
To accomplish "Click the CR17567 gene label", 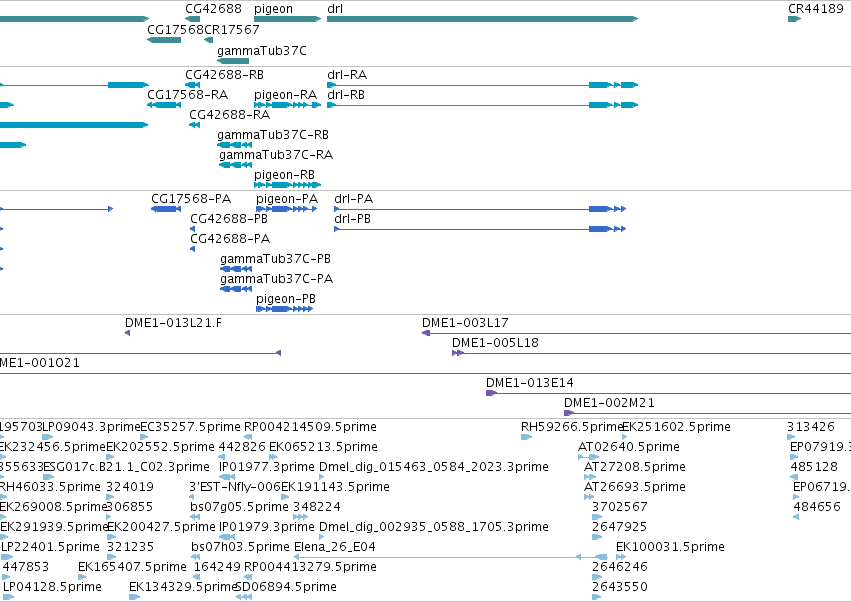I will (x=232, y=29).
